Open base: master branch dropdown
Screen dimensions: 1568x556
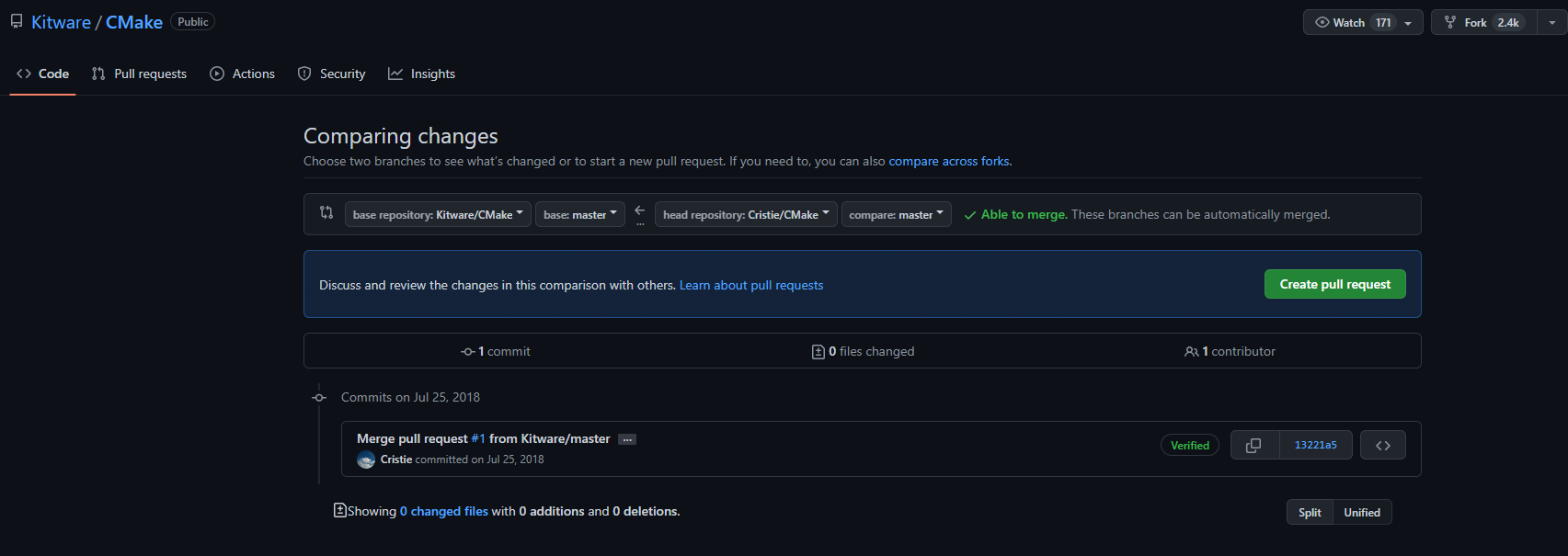[x=580, y=214]
